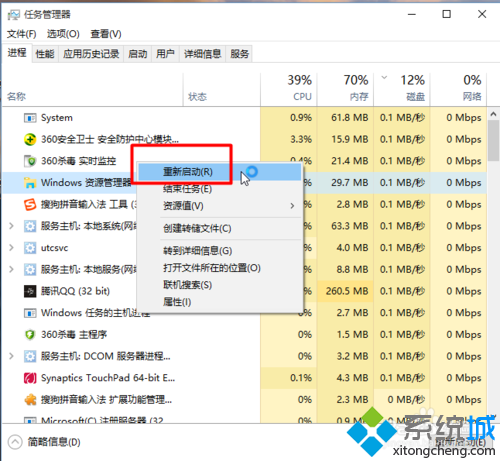Switch to the 应用历史记录 tab
Viewport: 500px width, 461px height.
pyautogui.click(x=91, y=54)
